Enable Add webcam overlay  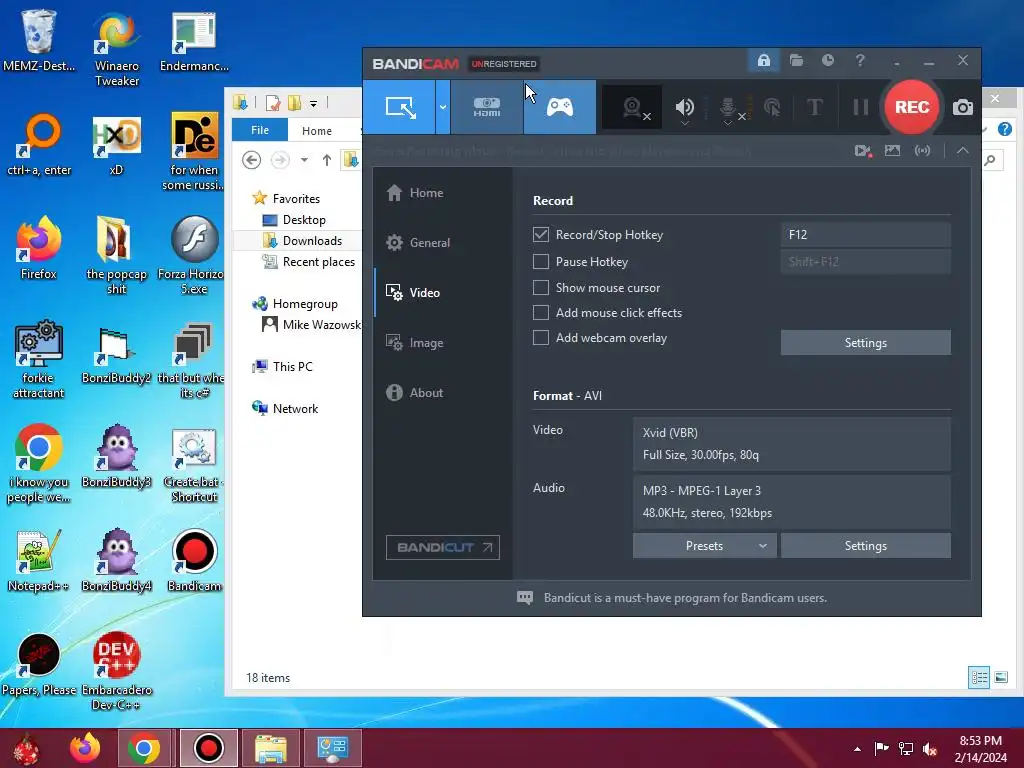point(541,338)
